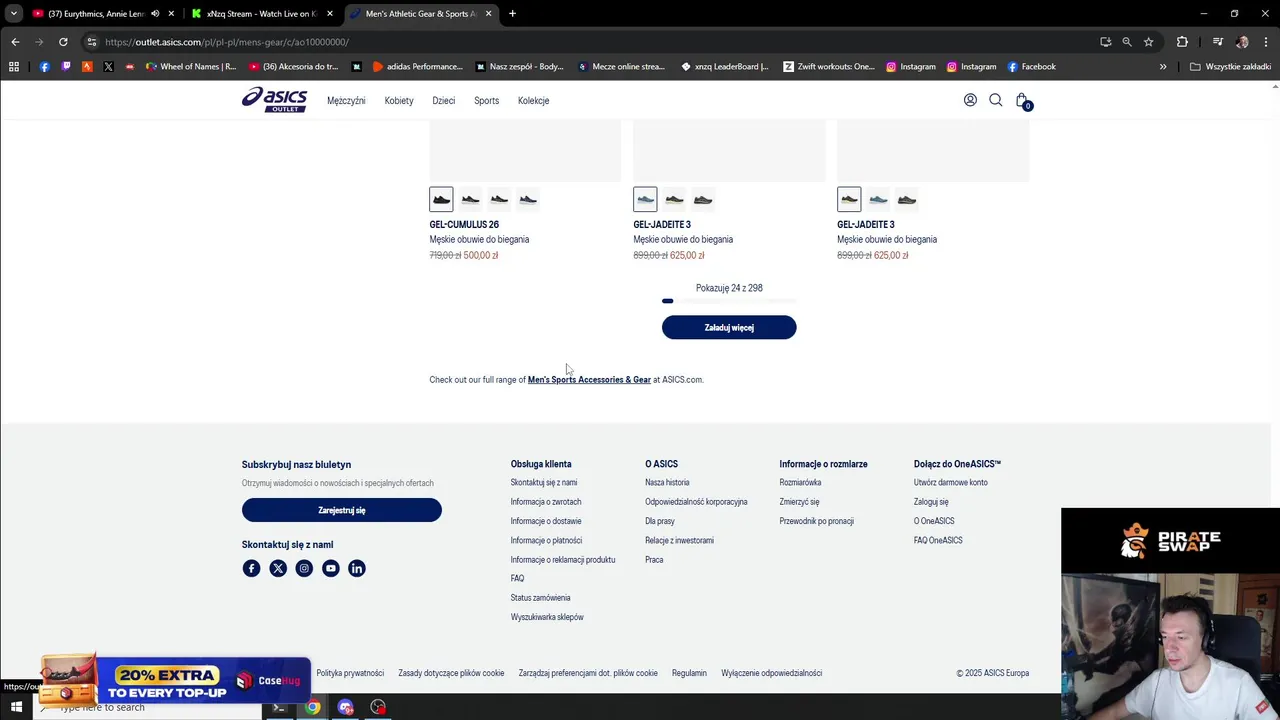Open Skontaktuj się z nami footer link
The width and height of the screenshot is (1280, 720).
(x=544, y=483)
